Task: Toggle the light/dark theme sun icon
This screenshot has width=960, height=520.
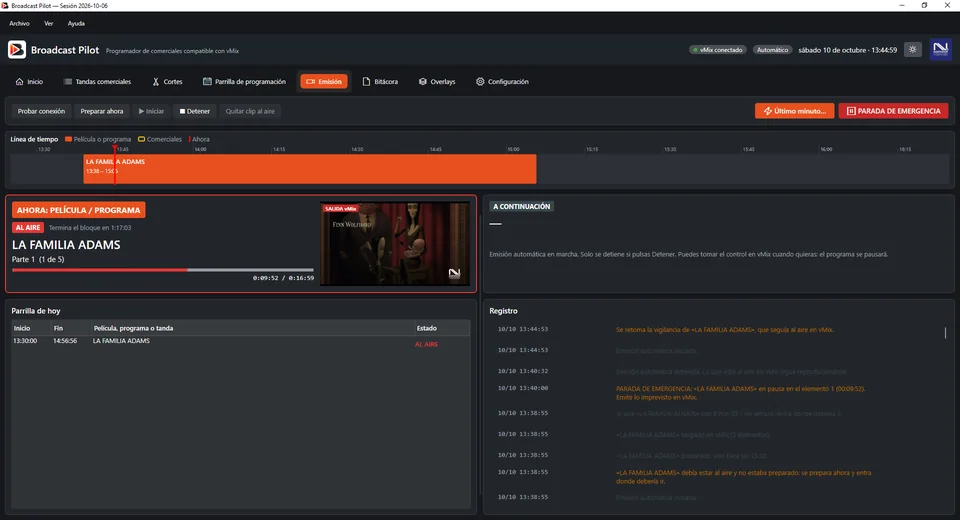Action: 912,50
